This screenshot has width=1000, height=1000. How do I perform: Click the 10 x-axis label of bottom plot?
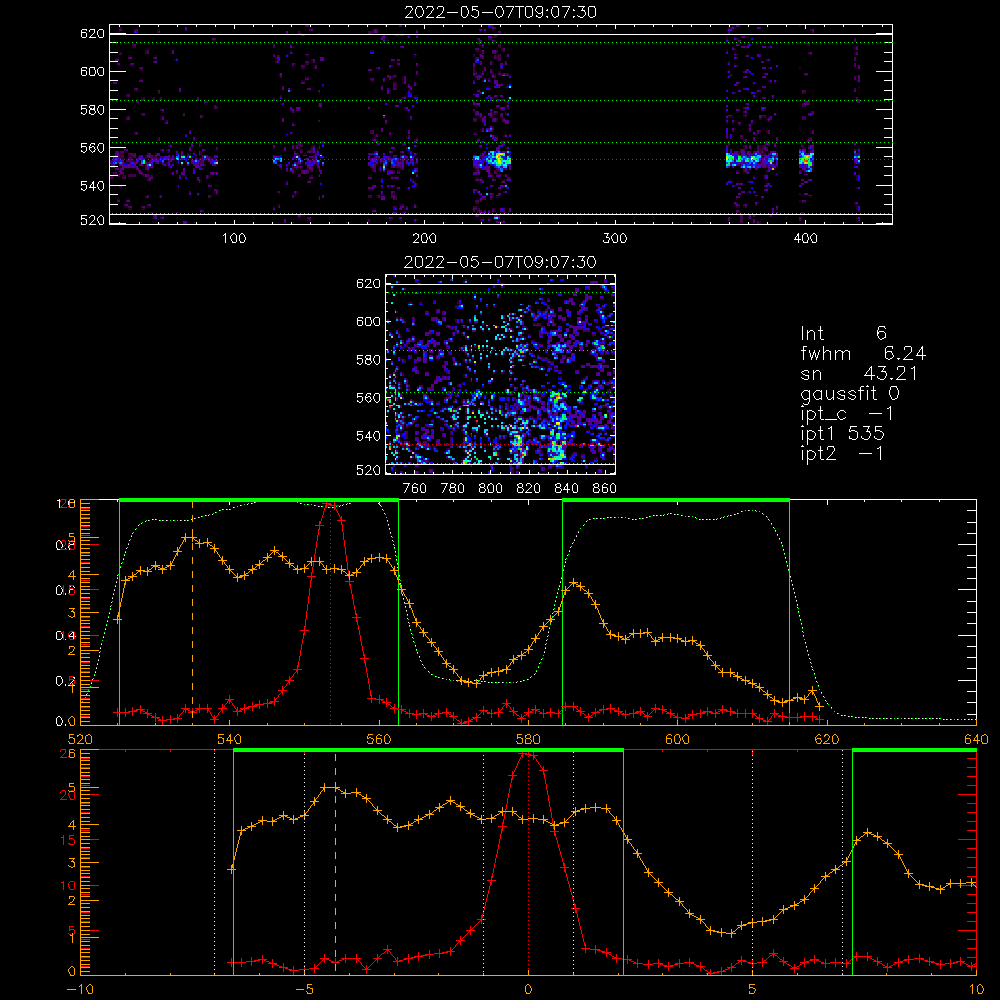point(976,989)
